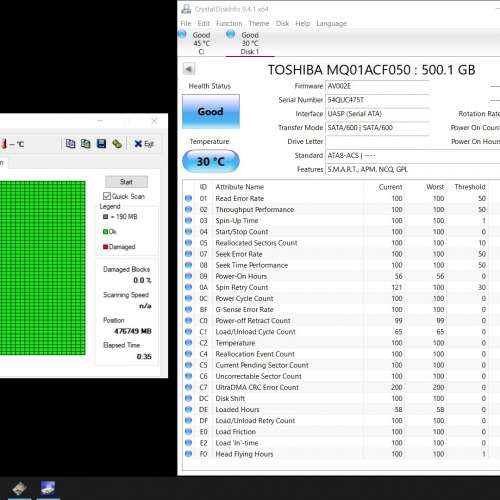The height and width of the screenshot is (500, 500).
Task: Open the Help menu
Action: (x=302, y=23)
